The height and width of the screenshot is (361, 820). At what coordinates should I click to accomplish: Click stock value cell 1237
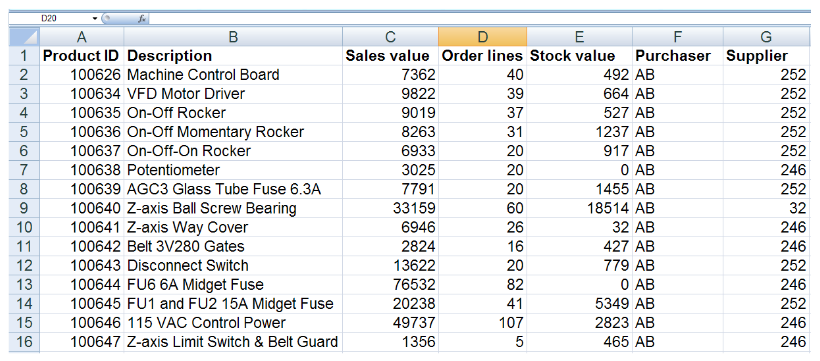pyautogui.click(x=579, y=132)
